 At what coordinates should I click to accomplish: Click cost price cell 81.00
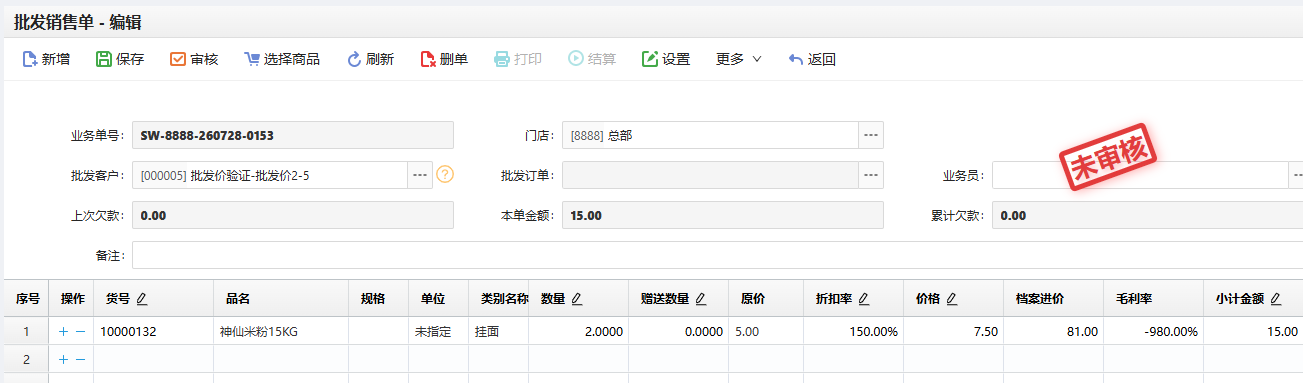pyautogui.click(x=1054, y=331)
